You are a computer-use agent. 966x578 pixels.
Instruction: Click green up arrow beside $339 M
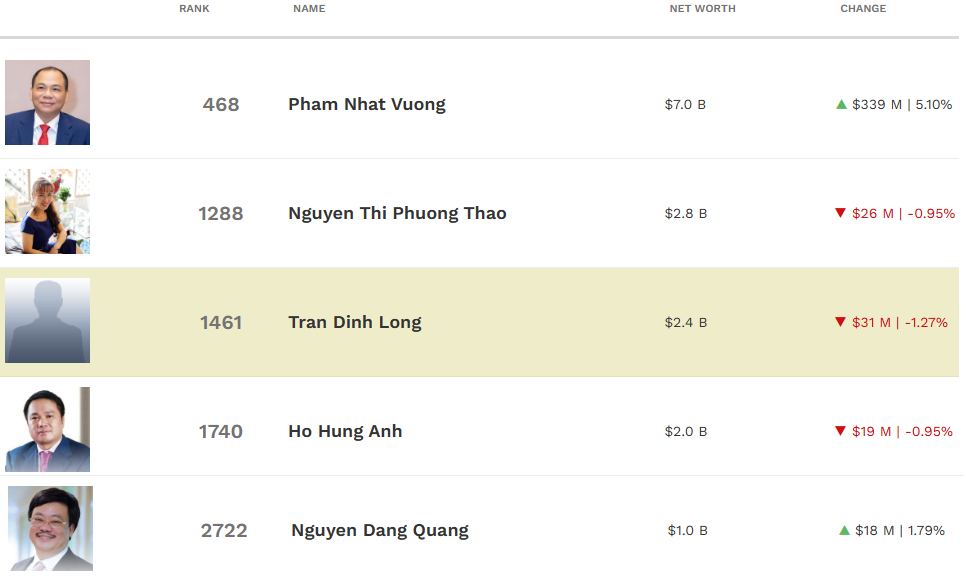(x=842, y=104)
